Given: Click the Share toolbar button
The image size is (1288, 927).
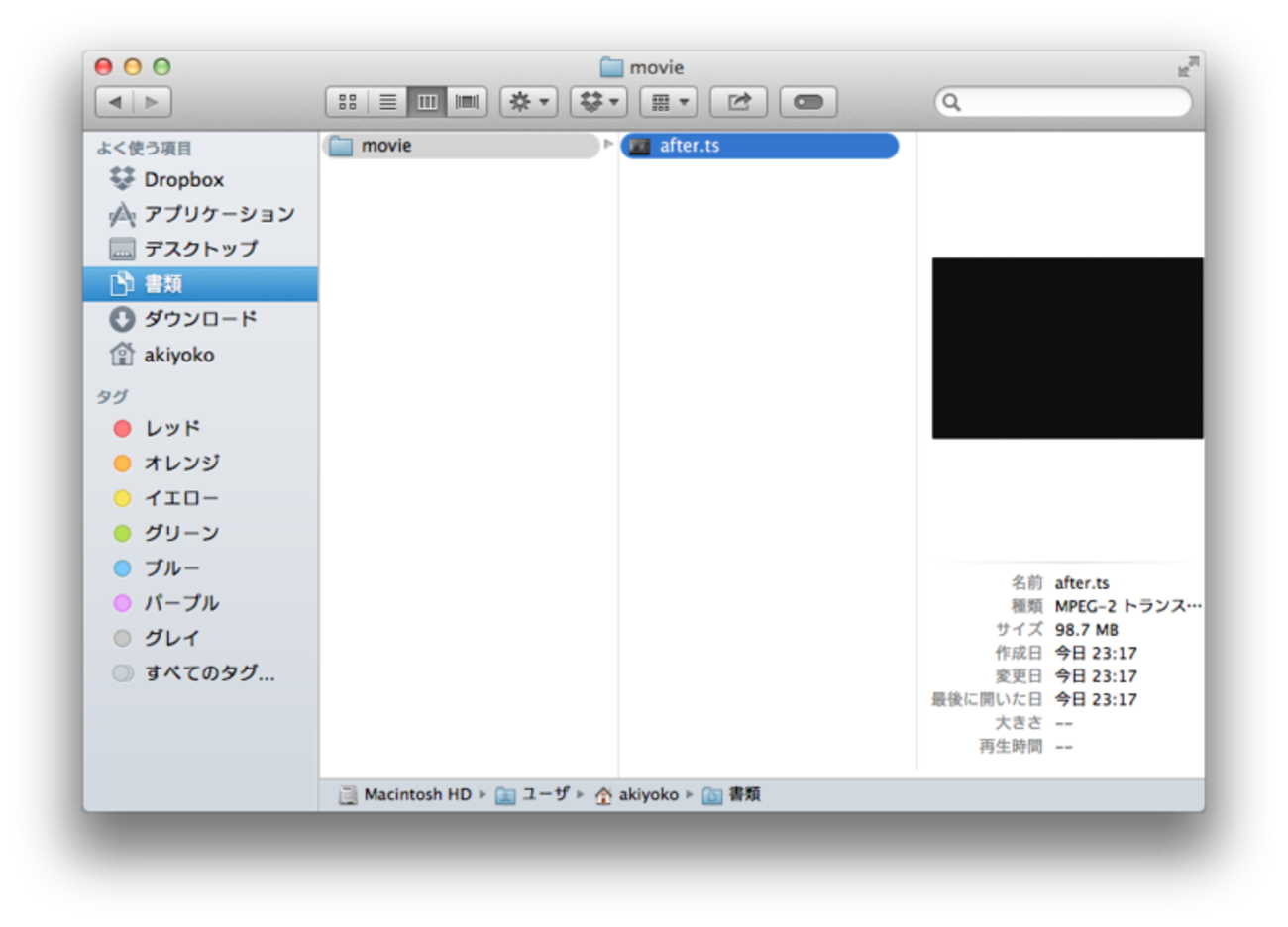Looking at the screenshot, I should click(738, 102).
